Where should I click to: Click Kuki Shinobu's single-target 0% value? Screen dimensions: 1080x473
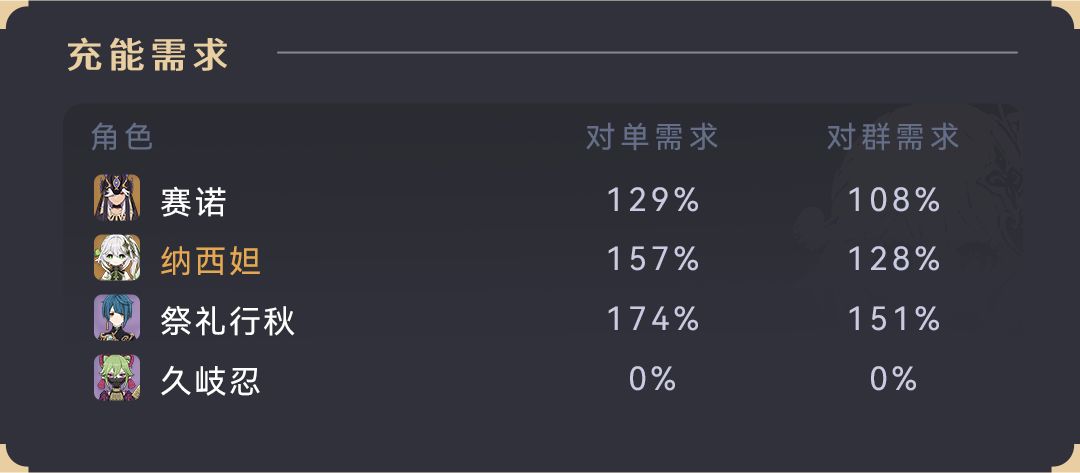[x=653, y=380]
